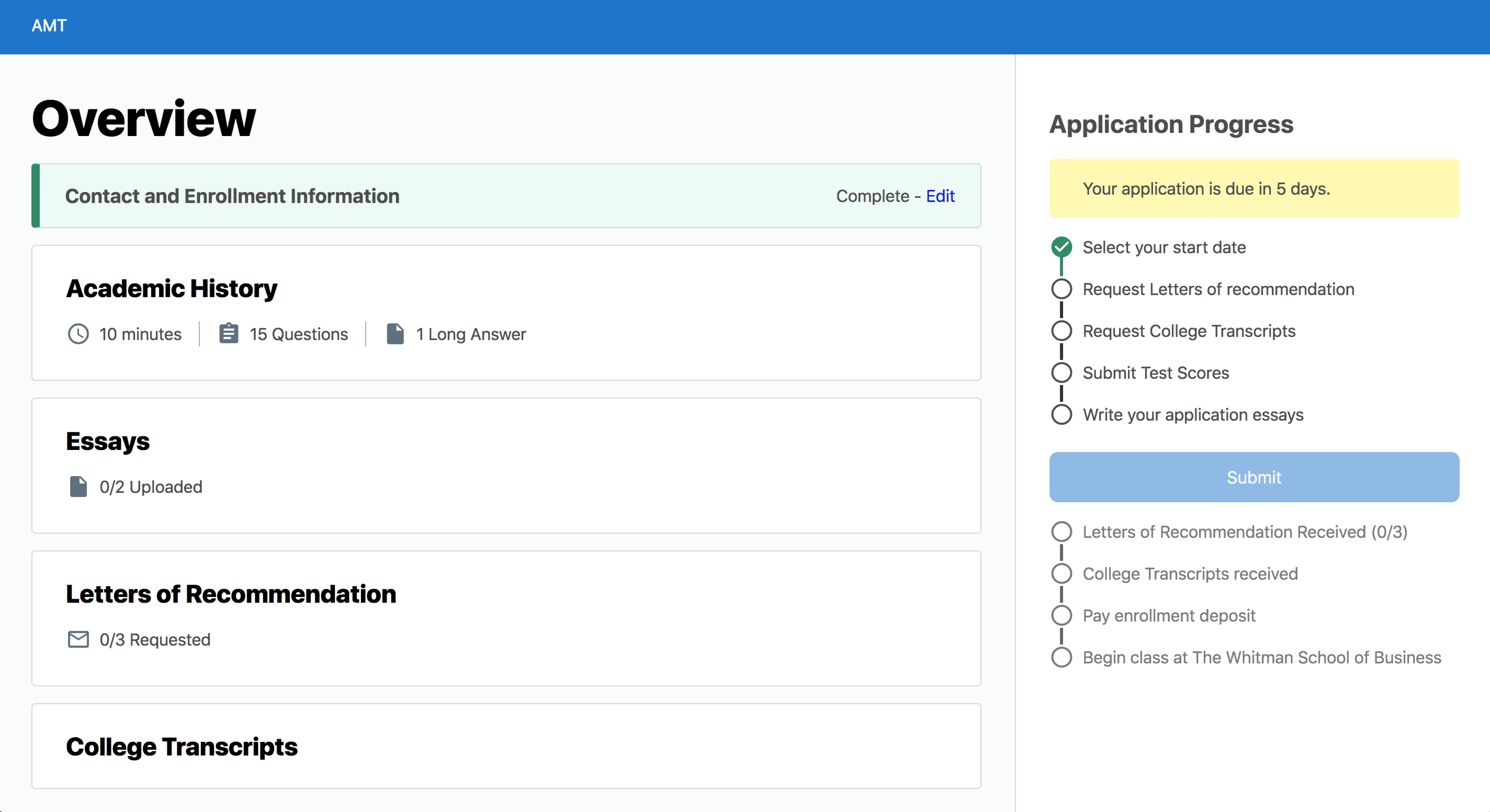
Task: Click the document icon beside 1 Long Answer
Action: point(396,334)
